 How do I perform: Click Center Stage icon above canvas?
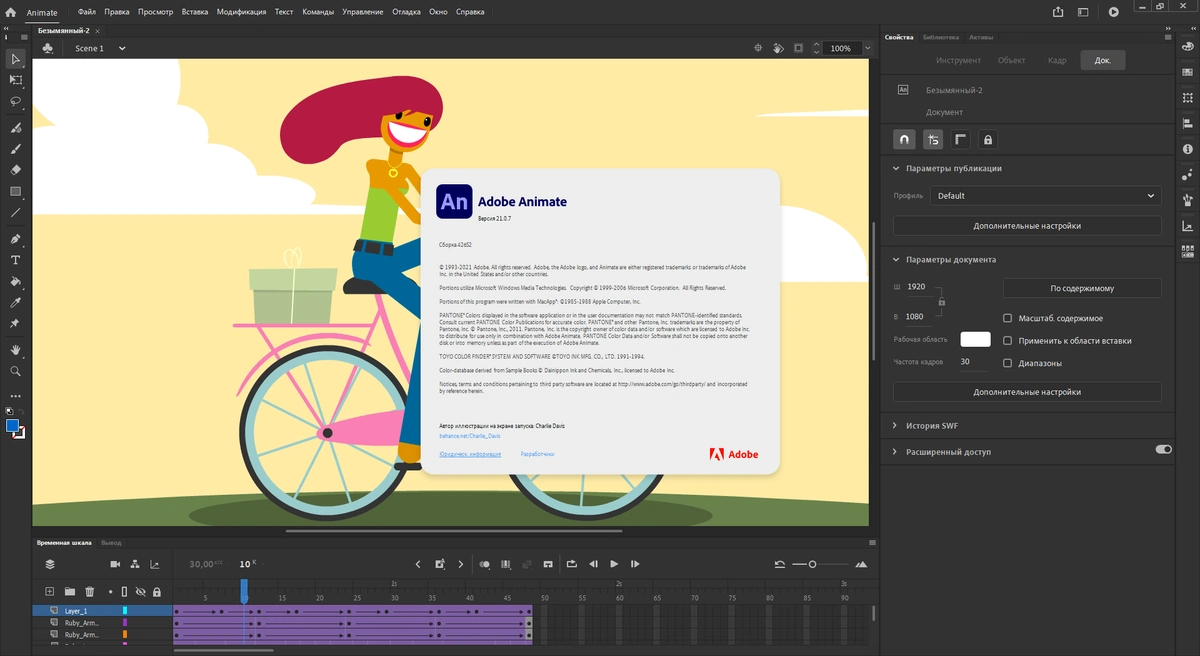(x=757, y=48)
